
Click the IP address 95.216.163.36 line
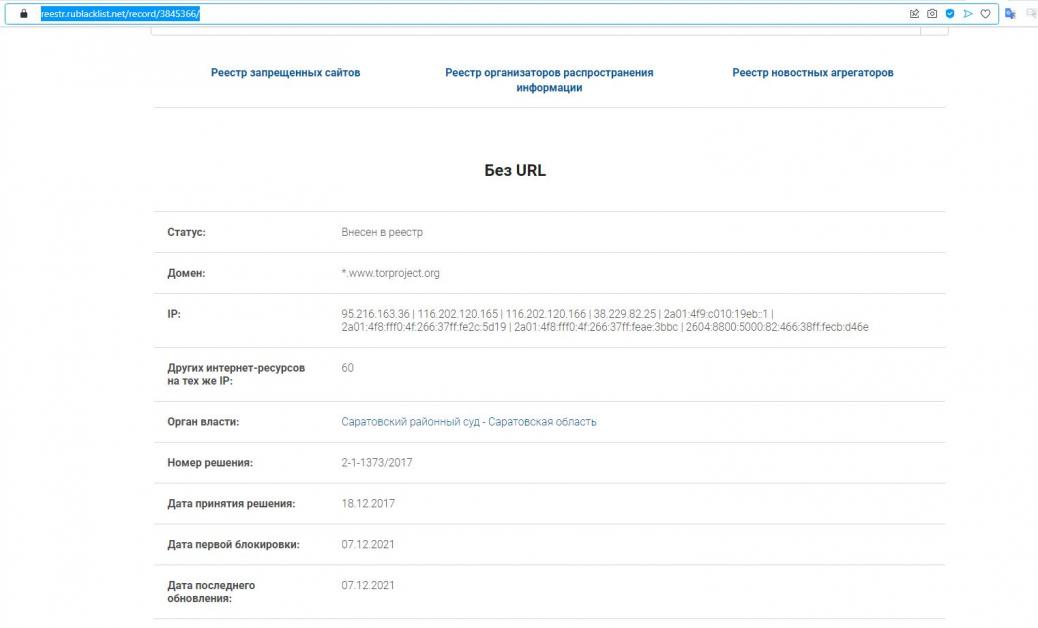[557, 314]
